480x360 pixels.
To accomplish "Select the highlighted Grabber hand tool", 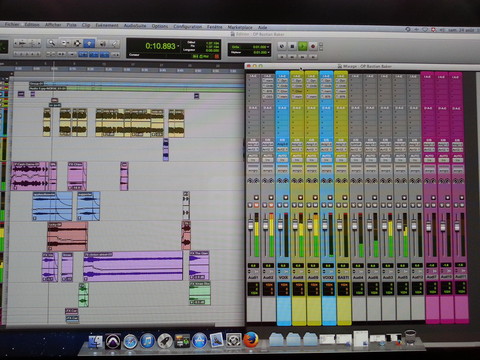I will [x=89, y=43].
